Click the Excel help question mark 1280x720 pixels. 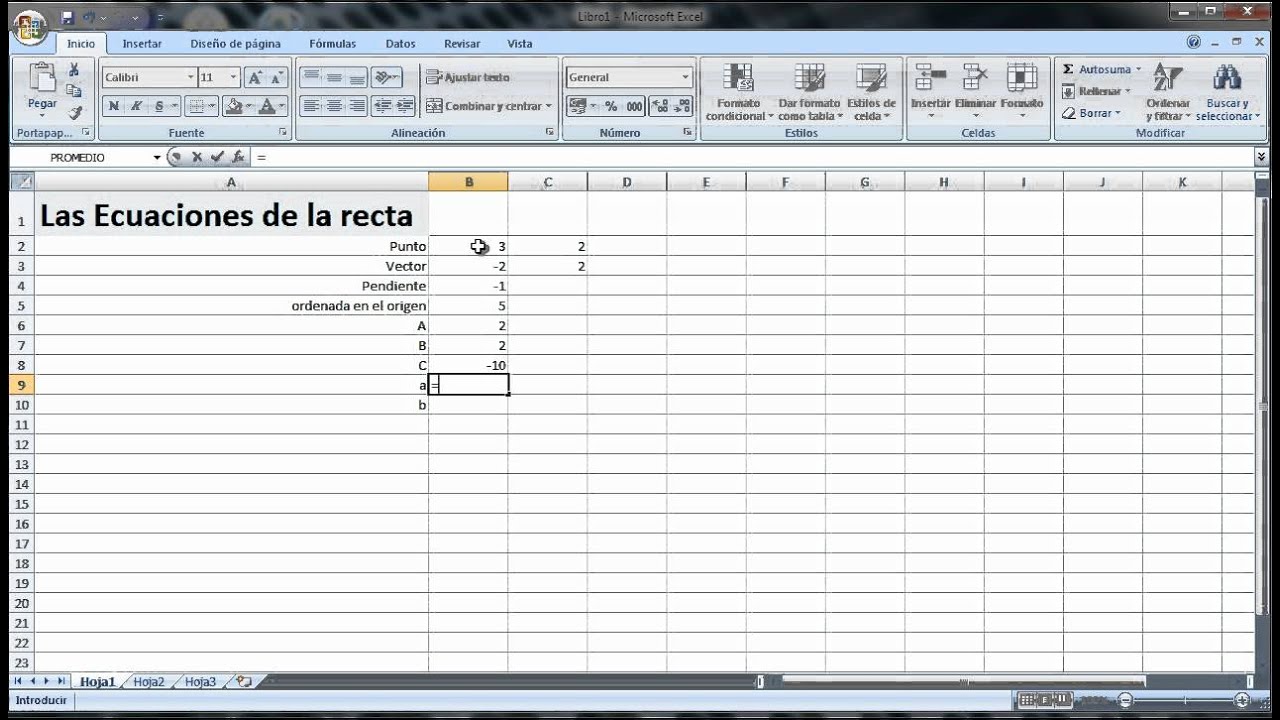coord(1193,42)
